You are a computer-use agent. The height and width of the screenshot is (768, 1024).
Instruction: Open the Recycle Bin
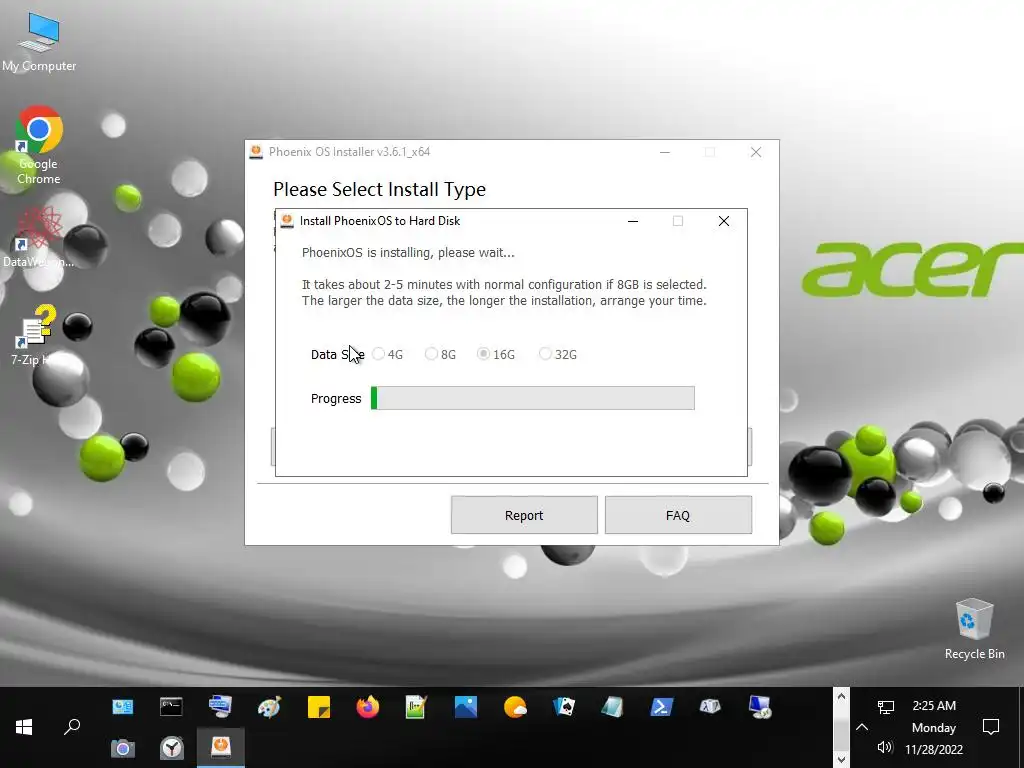974,629
